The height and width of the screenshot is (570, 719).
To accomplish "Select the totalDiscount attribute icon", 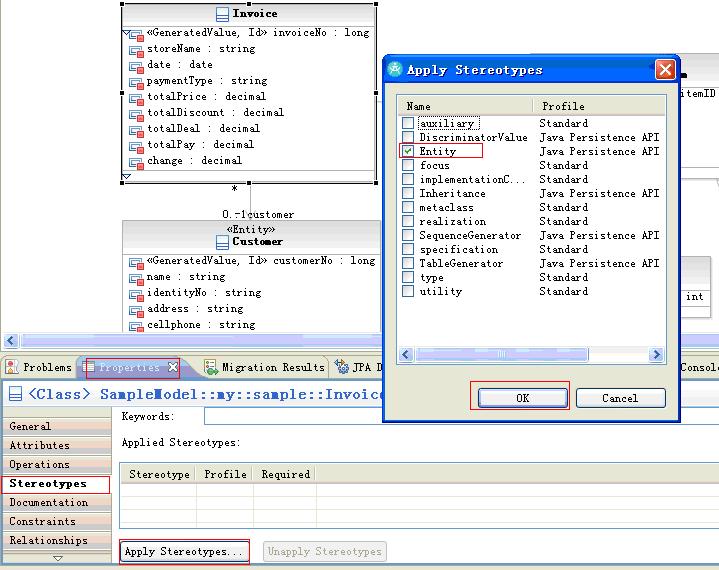I will [136, 114].
